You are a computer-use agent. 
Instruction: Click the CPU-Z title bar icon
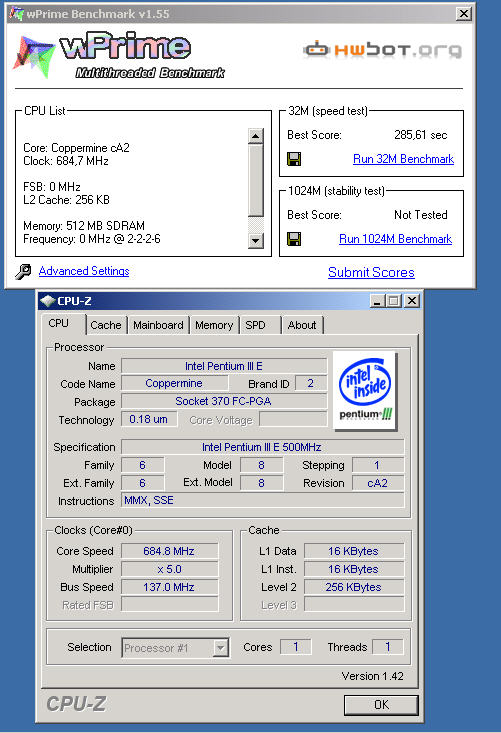tap(47, 301)
